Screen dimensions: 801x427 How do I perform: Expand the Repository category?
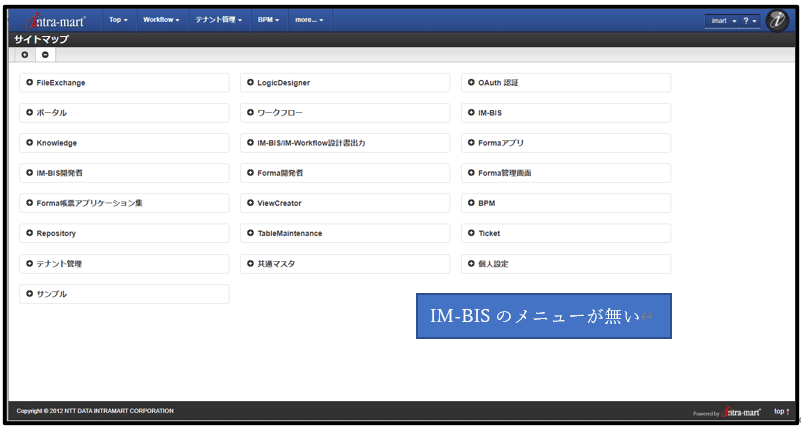pyautogui.click(x=124, y=233)
